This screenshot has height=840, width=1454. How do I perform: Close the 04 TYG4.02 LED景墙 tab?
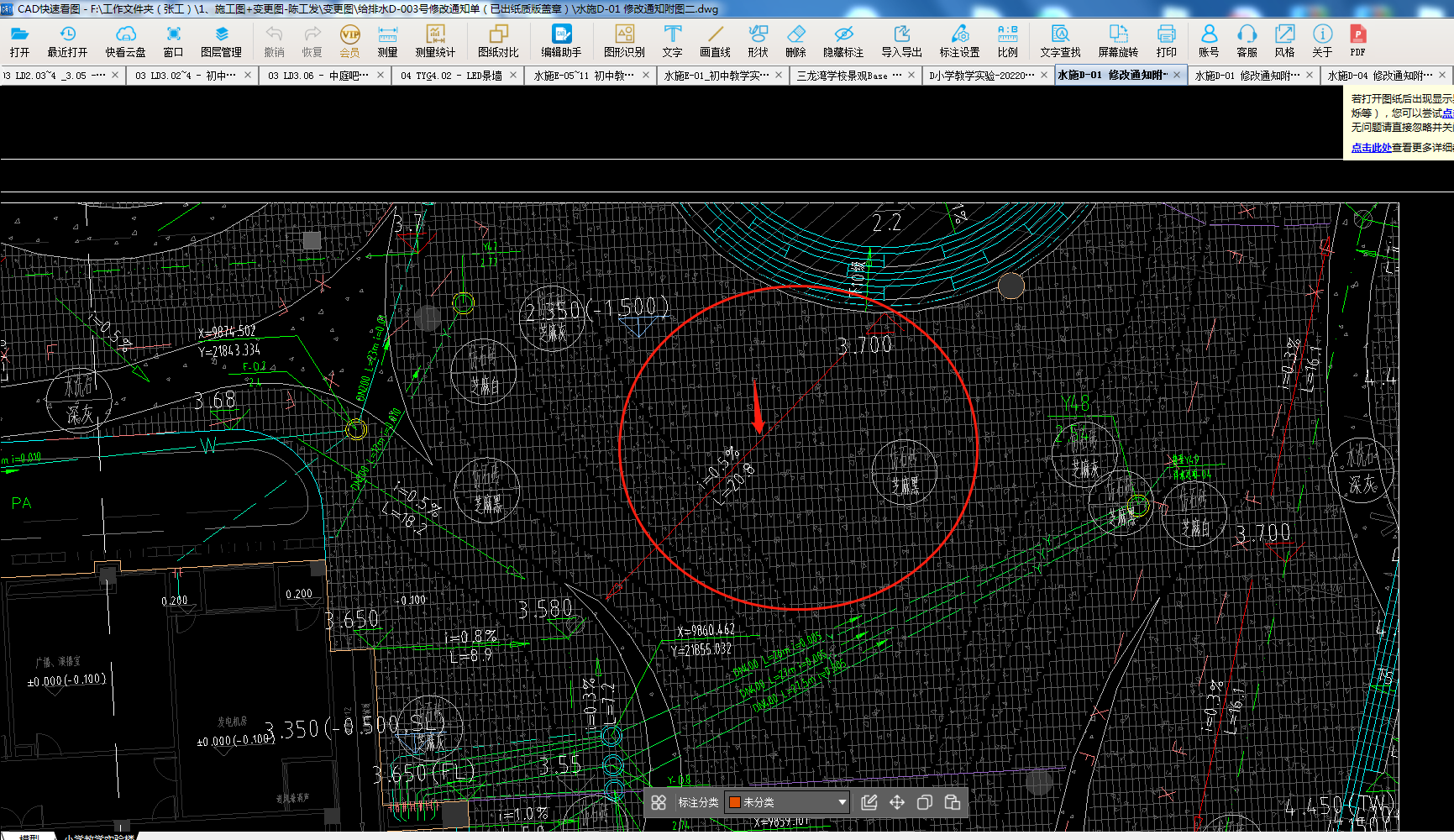pos(513,75)
